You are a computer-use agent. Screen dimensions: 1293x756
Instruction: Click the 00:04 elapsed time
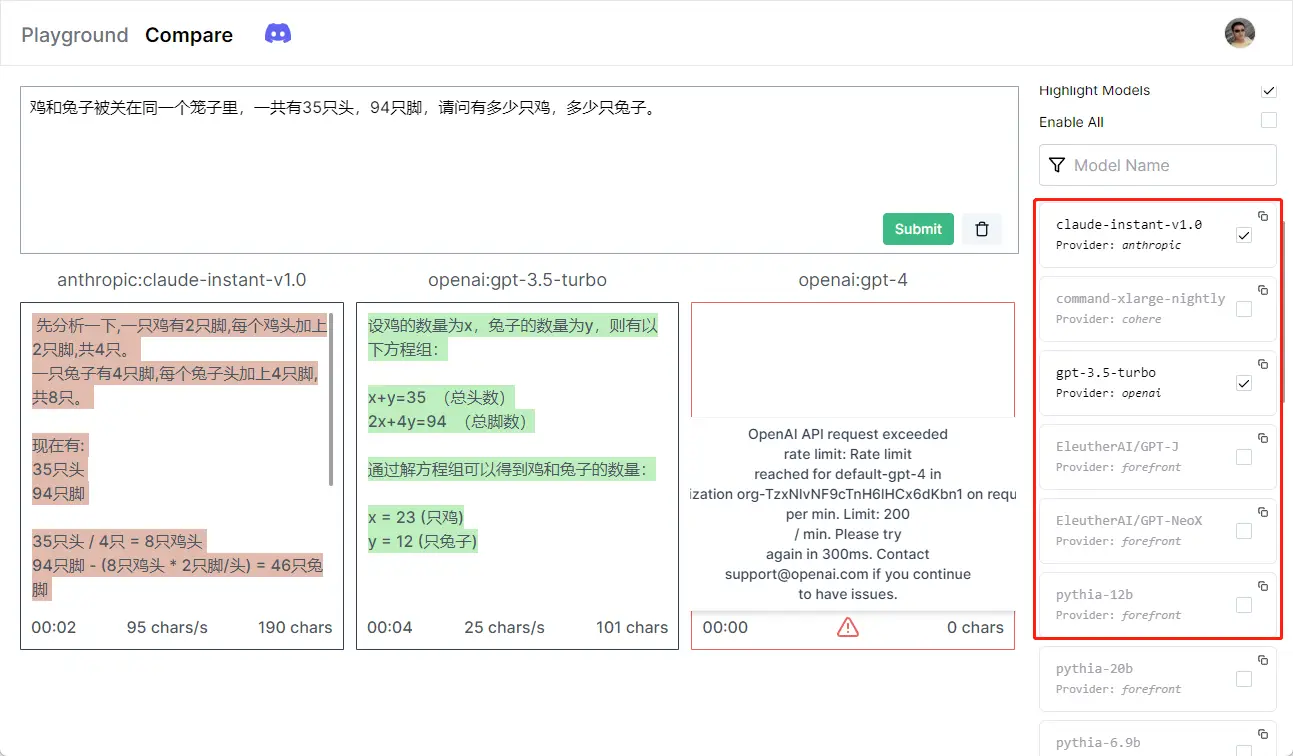pos(389,627)
